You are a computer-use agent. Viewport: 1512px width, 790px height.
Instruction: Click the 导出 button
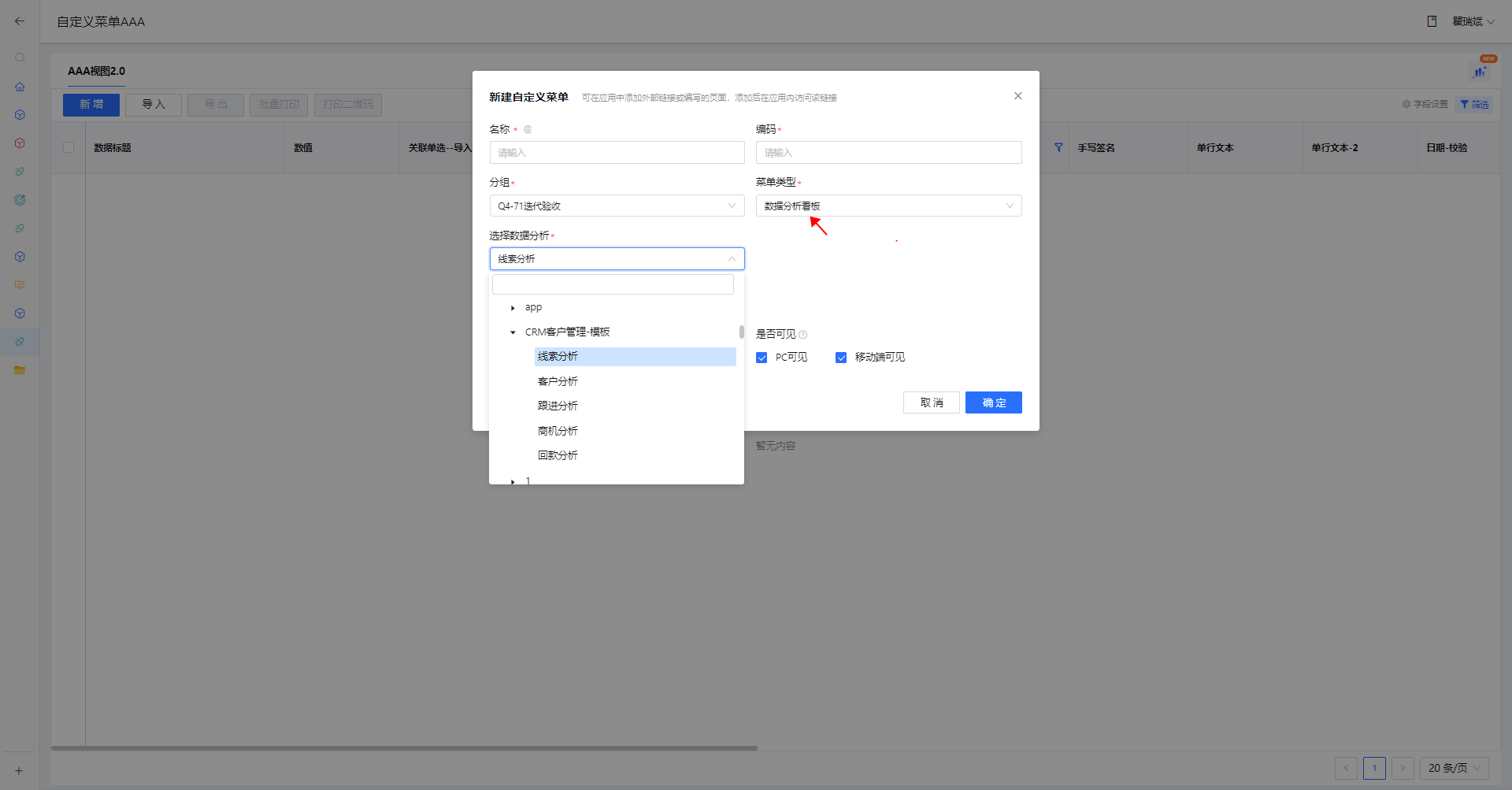point(216,105)
